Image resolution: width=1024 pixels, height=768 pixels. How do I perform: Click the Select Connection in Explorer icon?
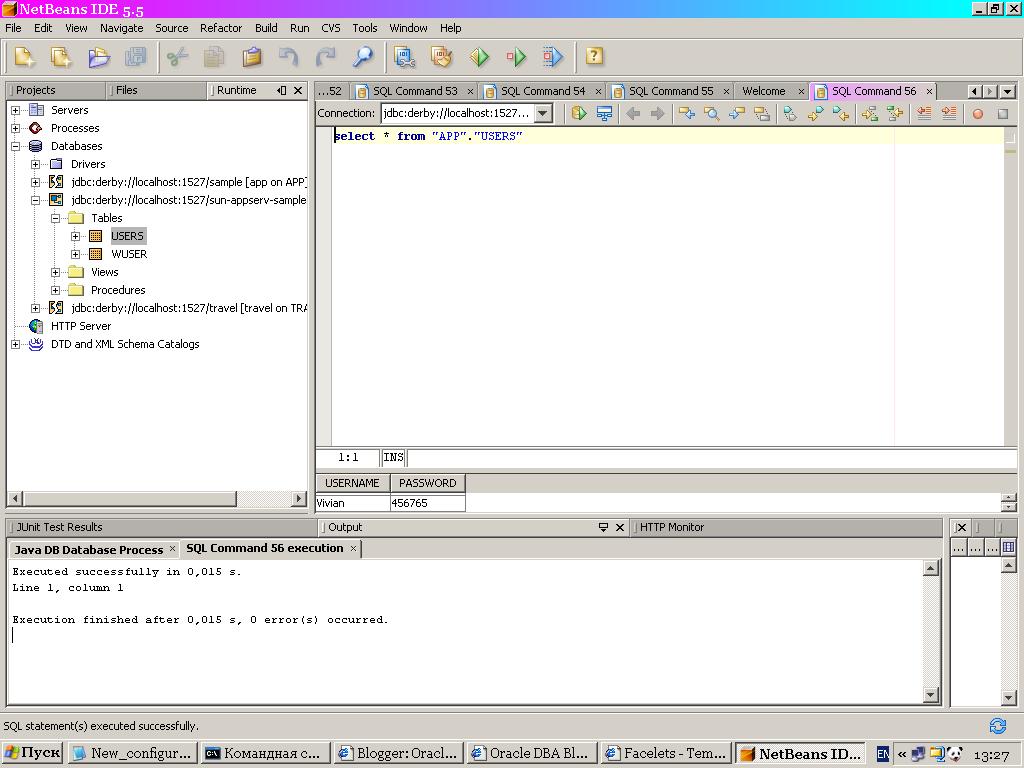[x=605, y=114]
